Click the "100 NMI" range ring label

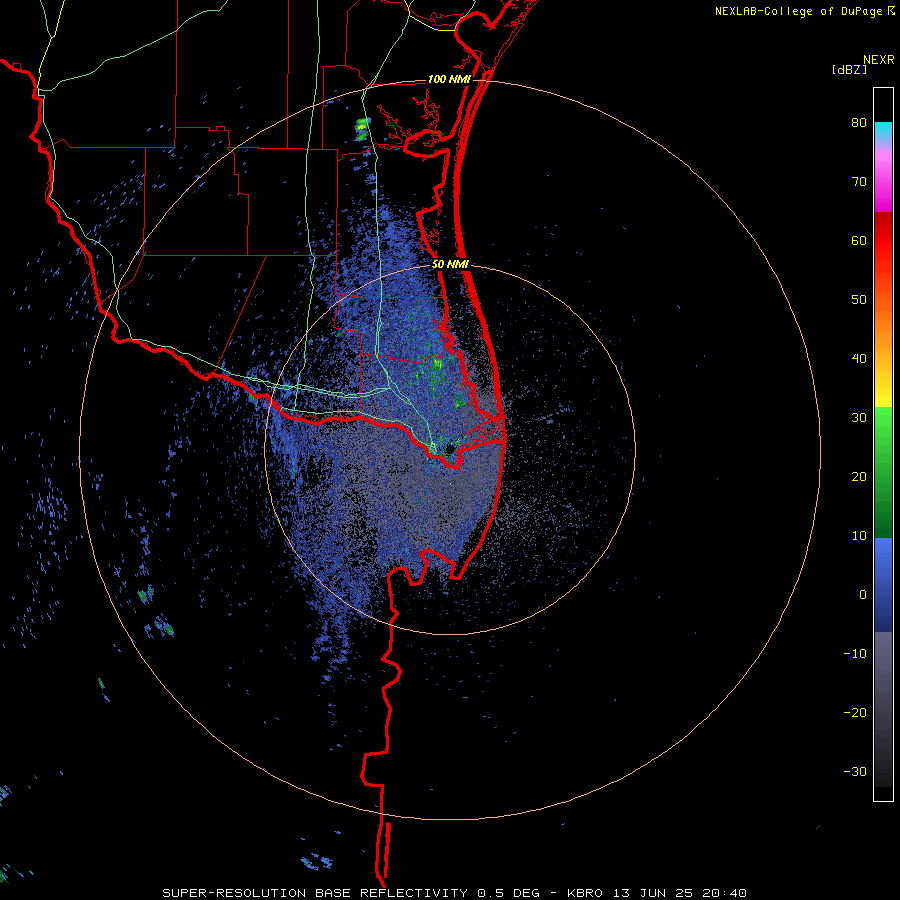pyautogui.click(x=448, y=79)
